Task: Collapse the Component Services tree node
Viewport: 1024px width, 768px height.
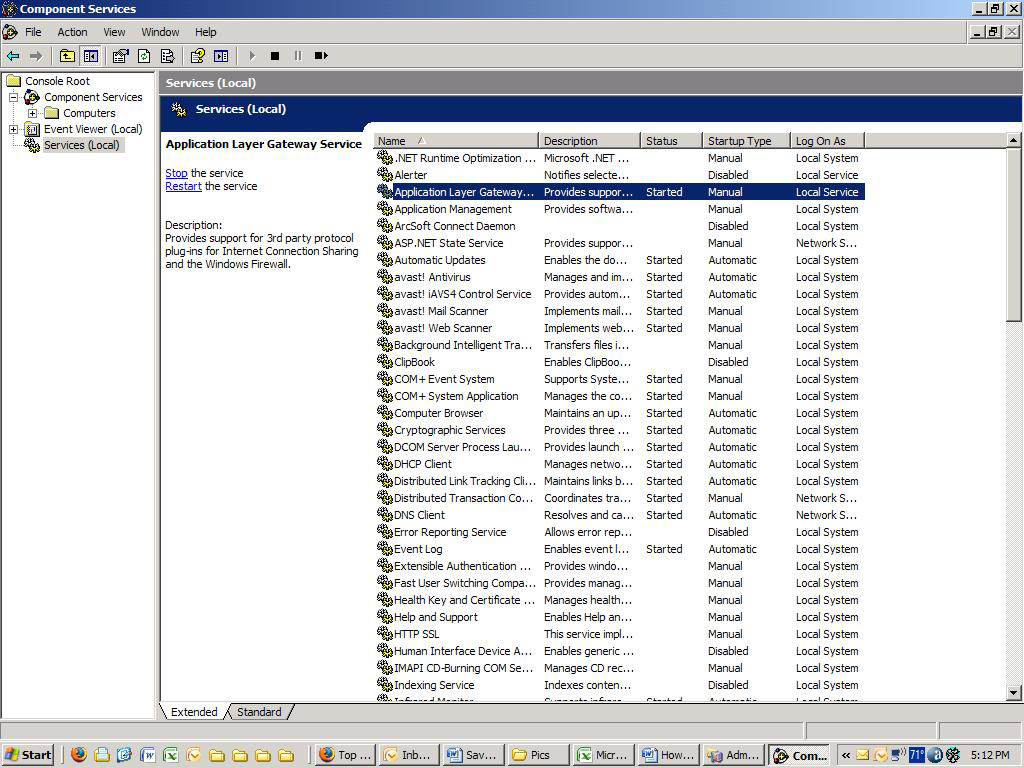Action: pos(13,97)
